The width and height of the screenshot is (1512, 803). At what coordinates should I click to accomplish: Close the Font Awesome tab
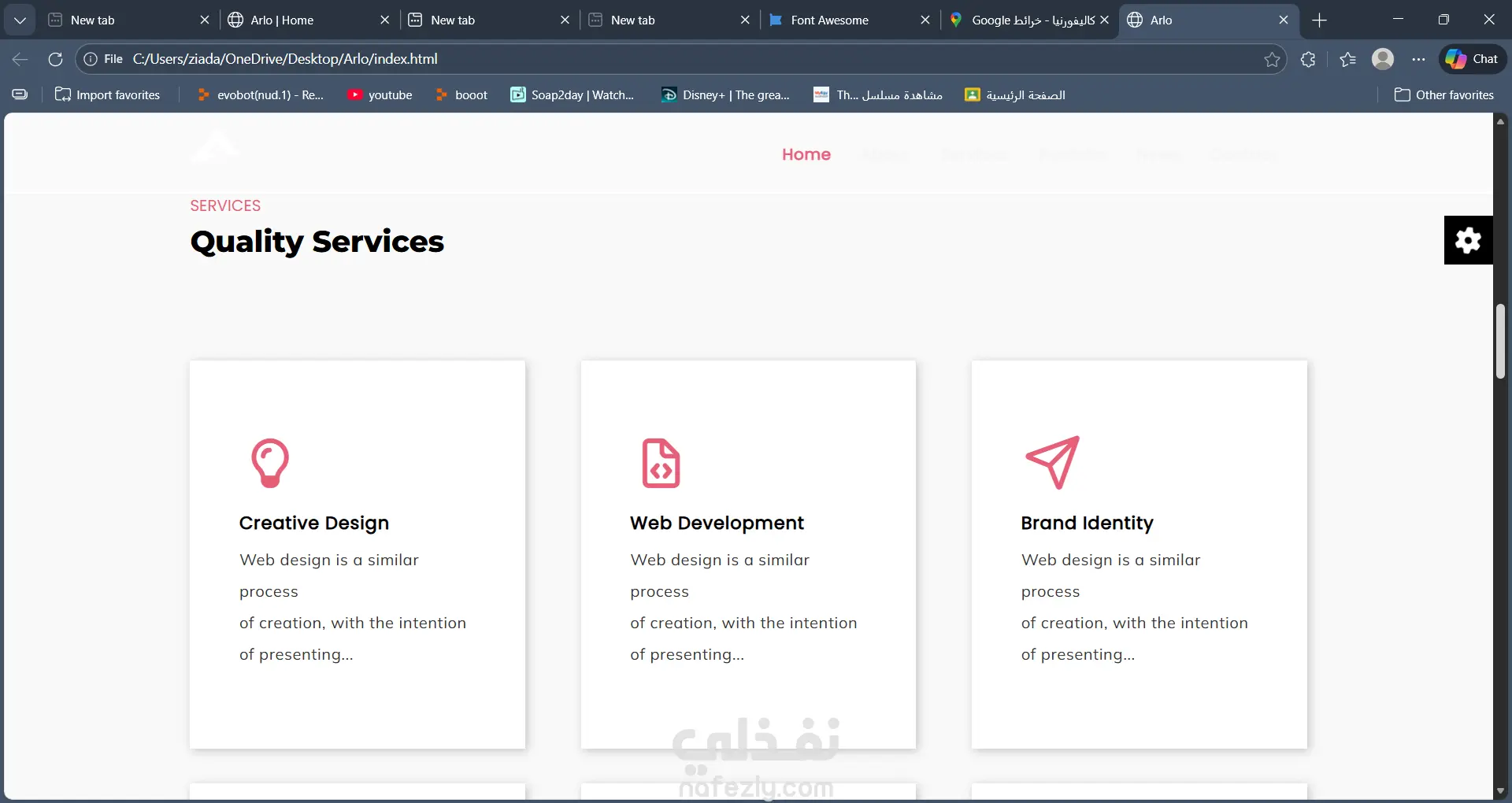tap(925, 20)
